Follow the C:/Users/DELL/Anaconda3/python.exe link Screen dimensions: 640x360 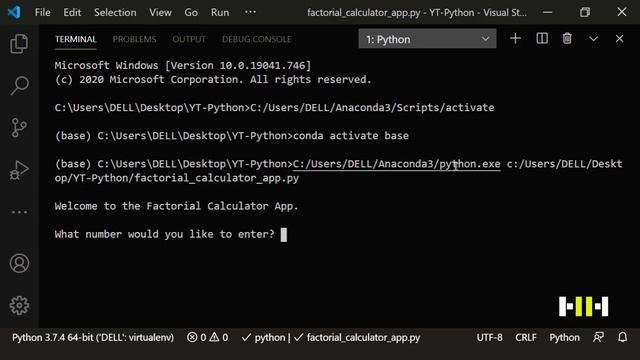point(396,164)
